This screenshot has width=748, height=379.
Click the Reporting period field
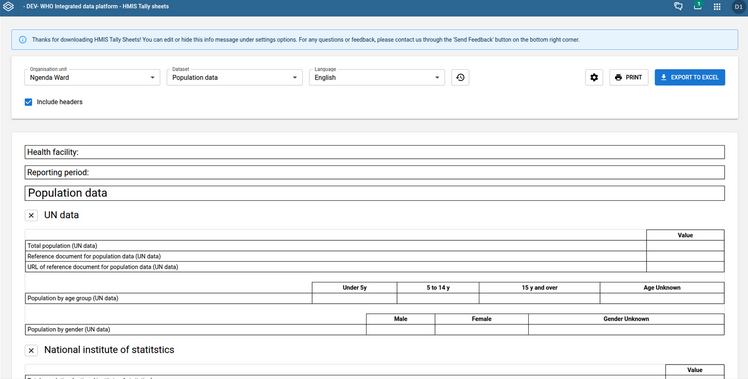374,172
